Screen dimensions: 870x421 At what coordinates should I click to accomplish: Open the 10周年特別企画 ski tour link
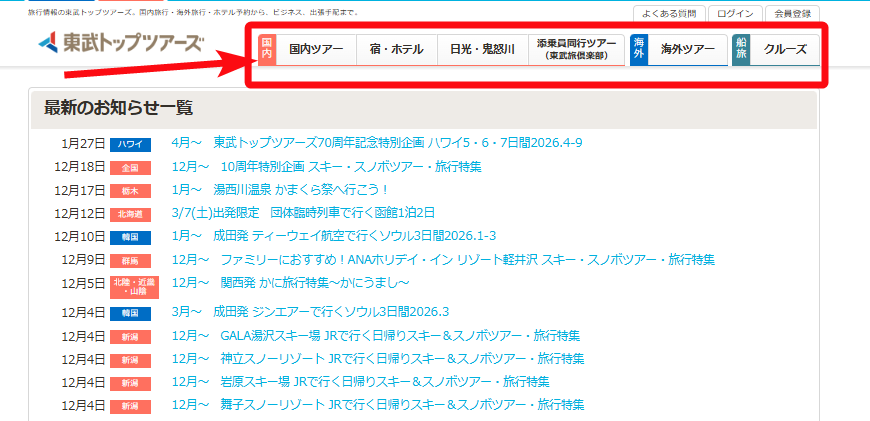pos(326,167)
